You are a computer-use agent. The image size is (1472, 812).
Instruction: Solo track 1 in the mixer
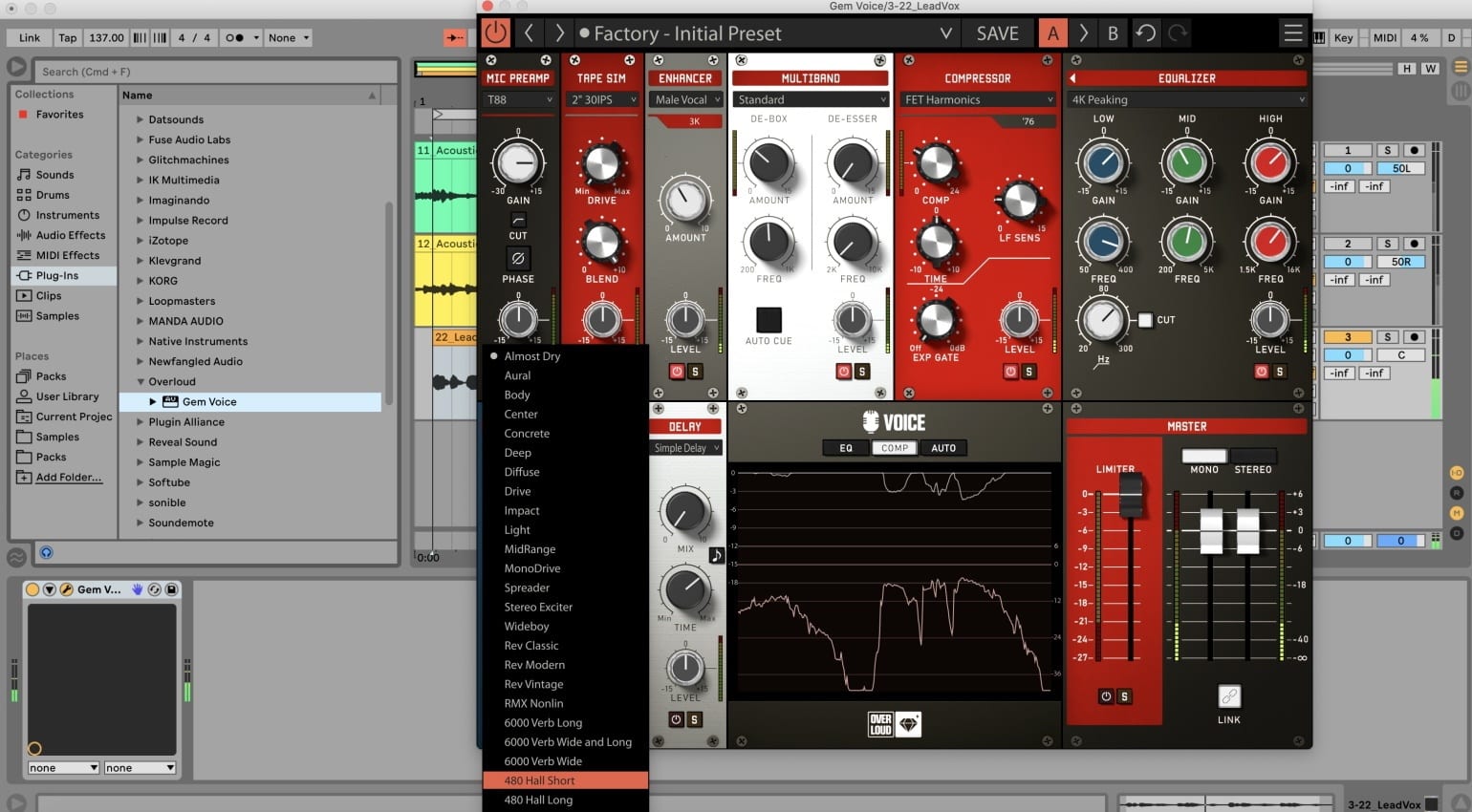pyautogui.click(x=1388, y=150)
